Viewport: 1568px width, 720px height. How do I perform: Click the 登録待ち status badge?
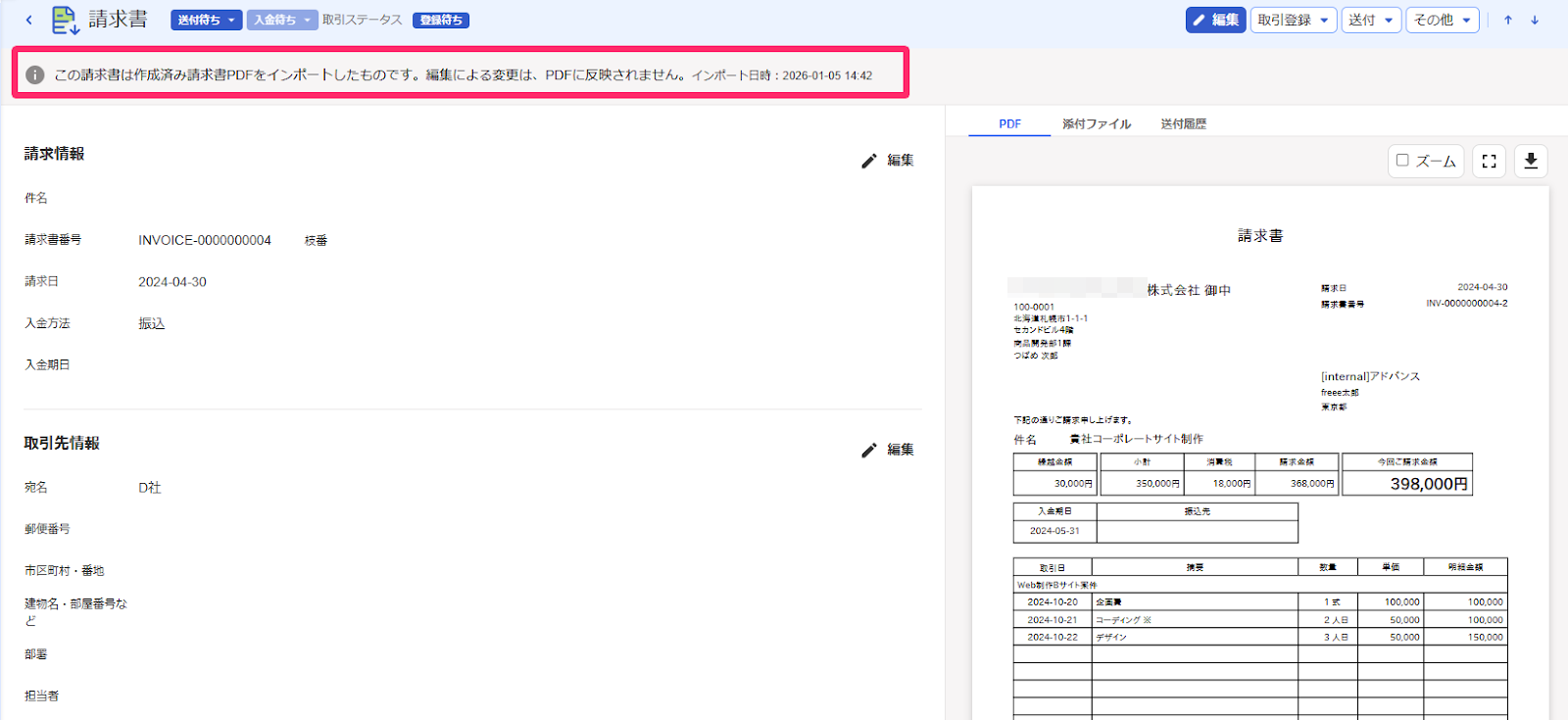click(441, 20)
